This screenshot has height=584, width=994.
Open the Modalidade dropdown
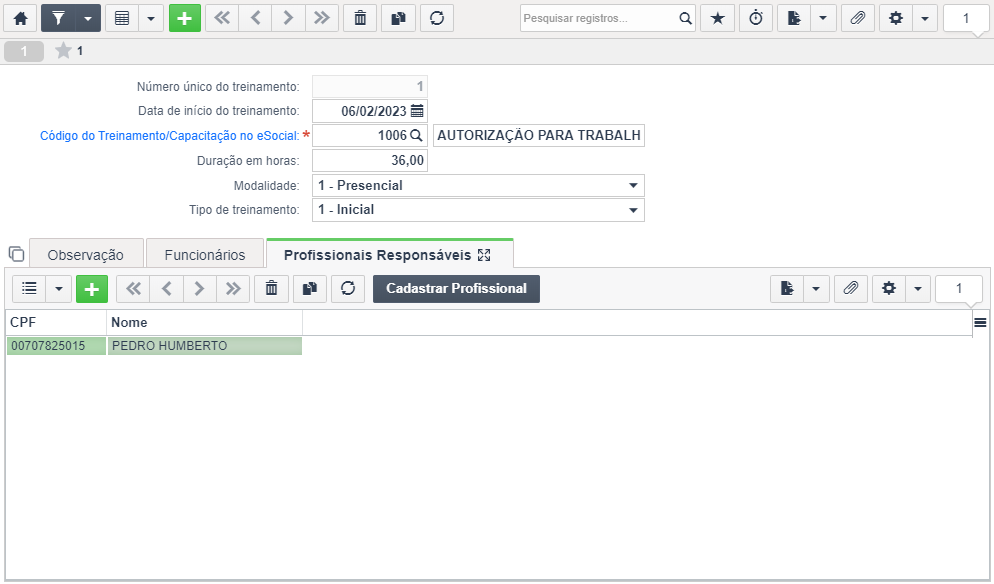click(x=478, y=186)
